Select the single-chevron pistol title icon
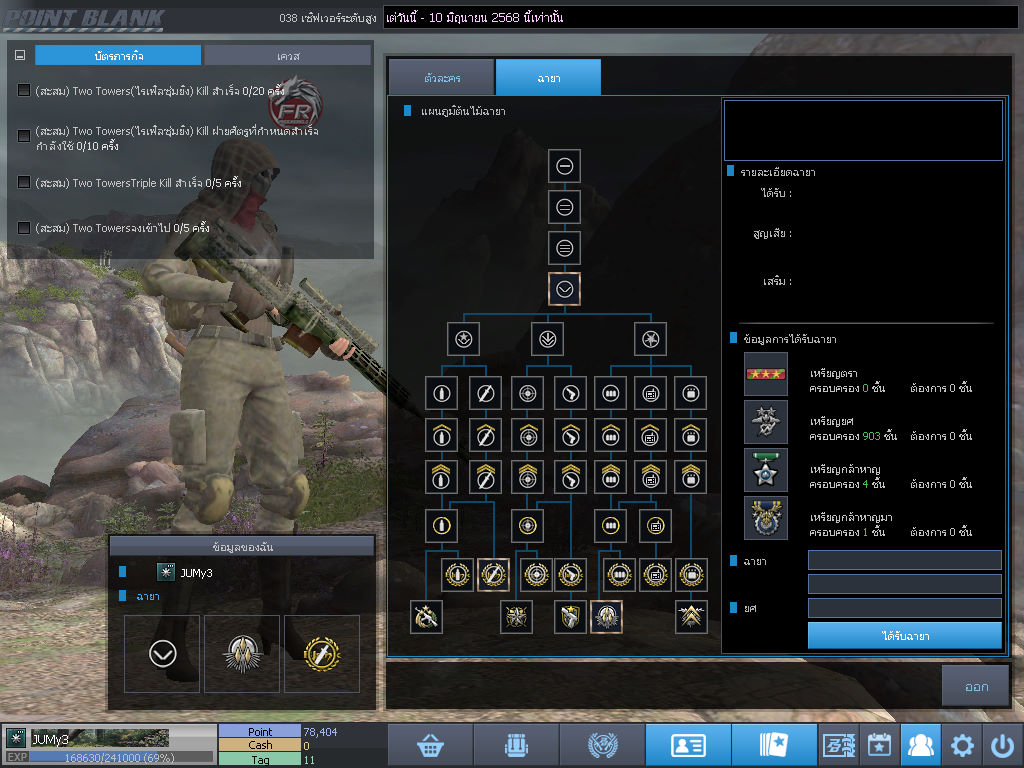 (570, 435)
